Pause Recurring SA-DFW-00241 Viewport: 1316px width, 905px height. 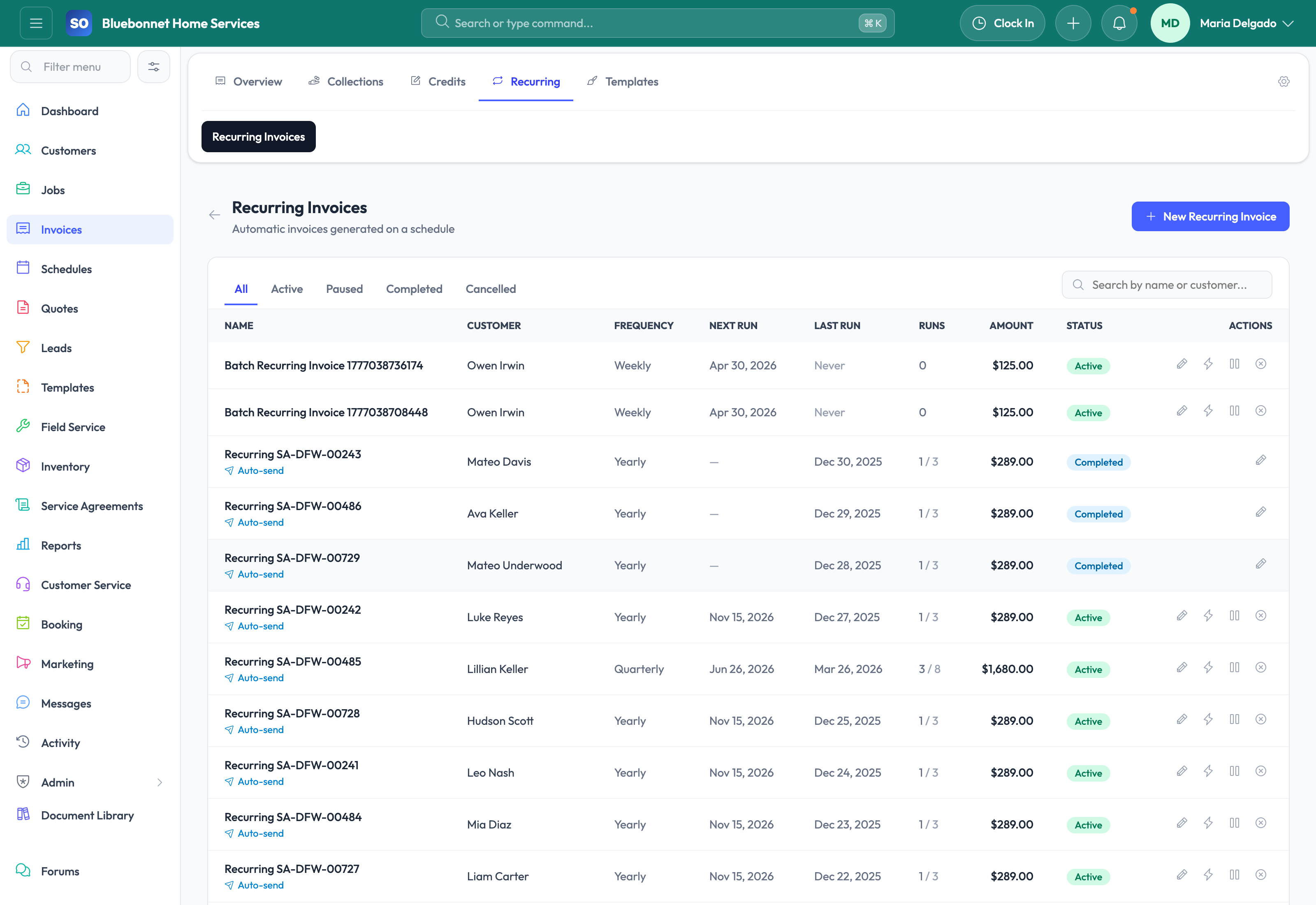(x=1235, y=771)
